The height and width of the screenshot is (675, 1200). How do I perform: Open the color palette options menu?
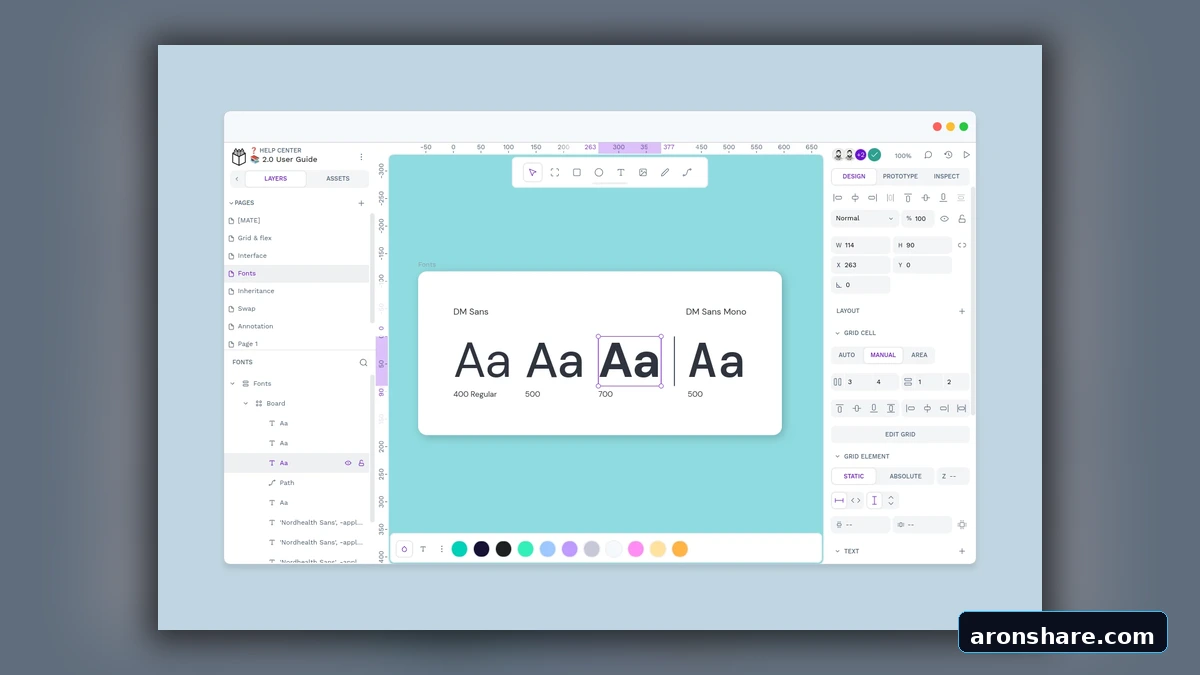pyautogui.click(x=441, y=549)
